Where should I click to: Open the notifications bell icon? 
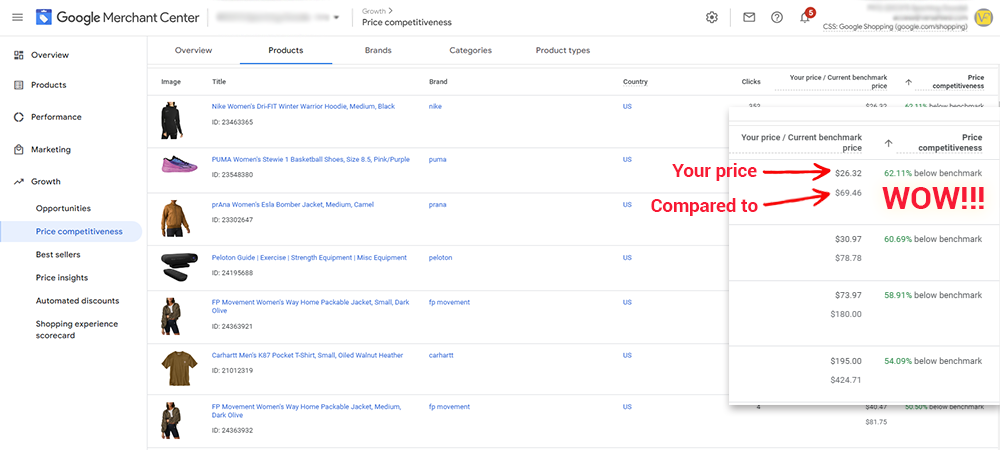click(805, 18)
